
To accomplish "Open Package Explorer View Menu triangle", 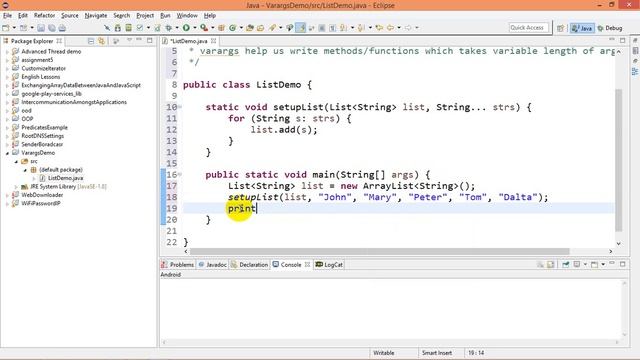I will point(129,40).
